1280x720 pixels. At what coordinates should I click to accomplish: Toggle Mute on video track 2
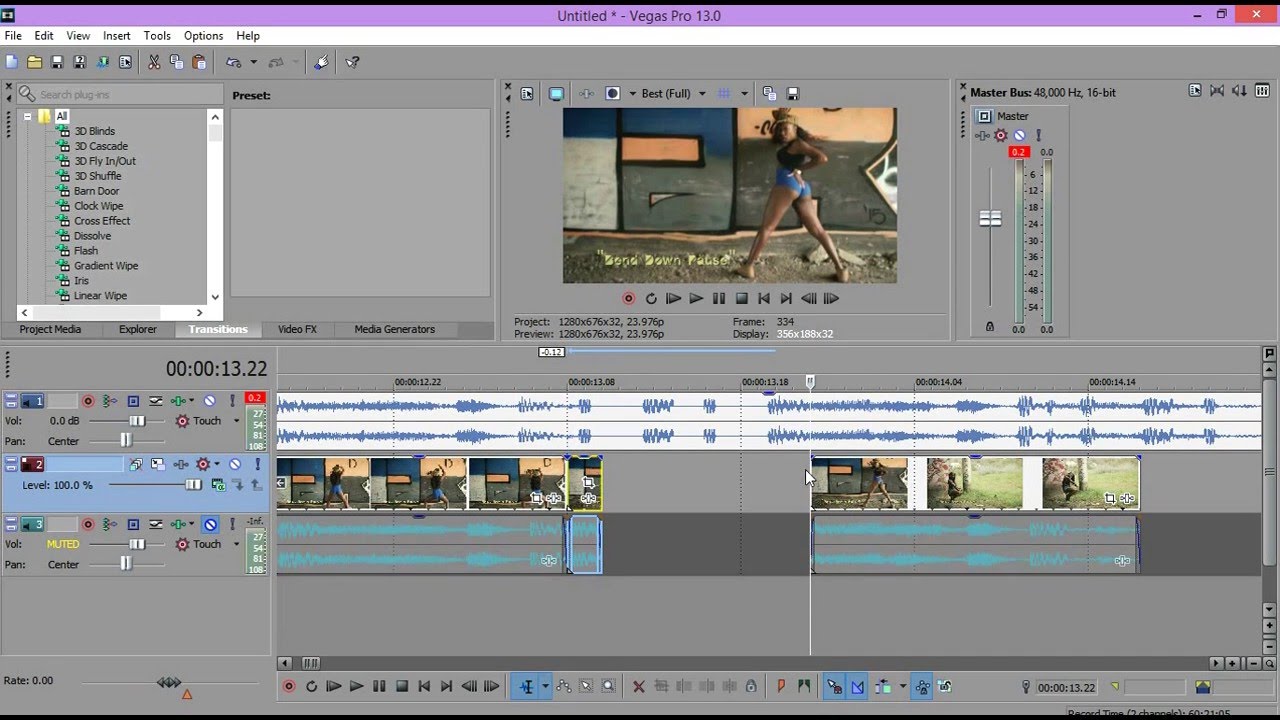[x=235, y=464]
